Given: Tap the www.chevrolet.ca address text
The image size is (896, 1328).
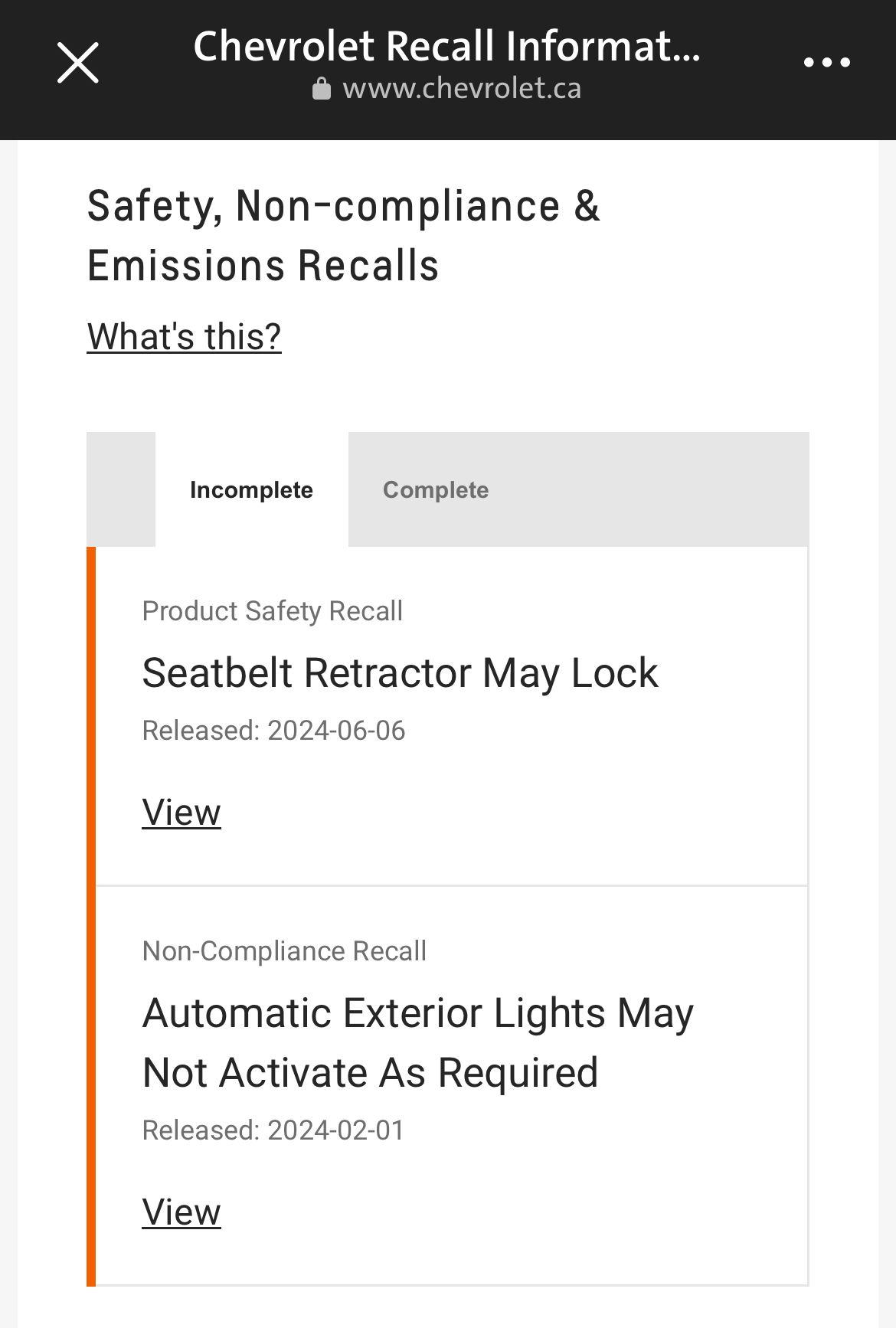Looking at the screenshot, I should 462,89.
